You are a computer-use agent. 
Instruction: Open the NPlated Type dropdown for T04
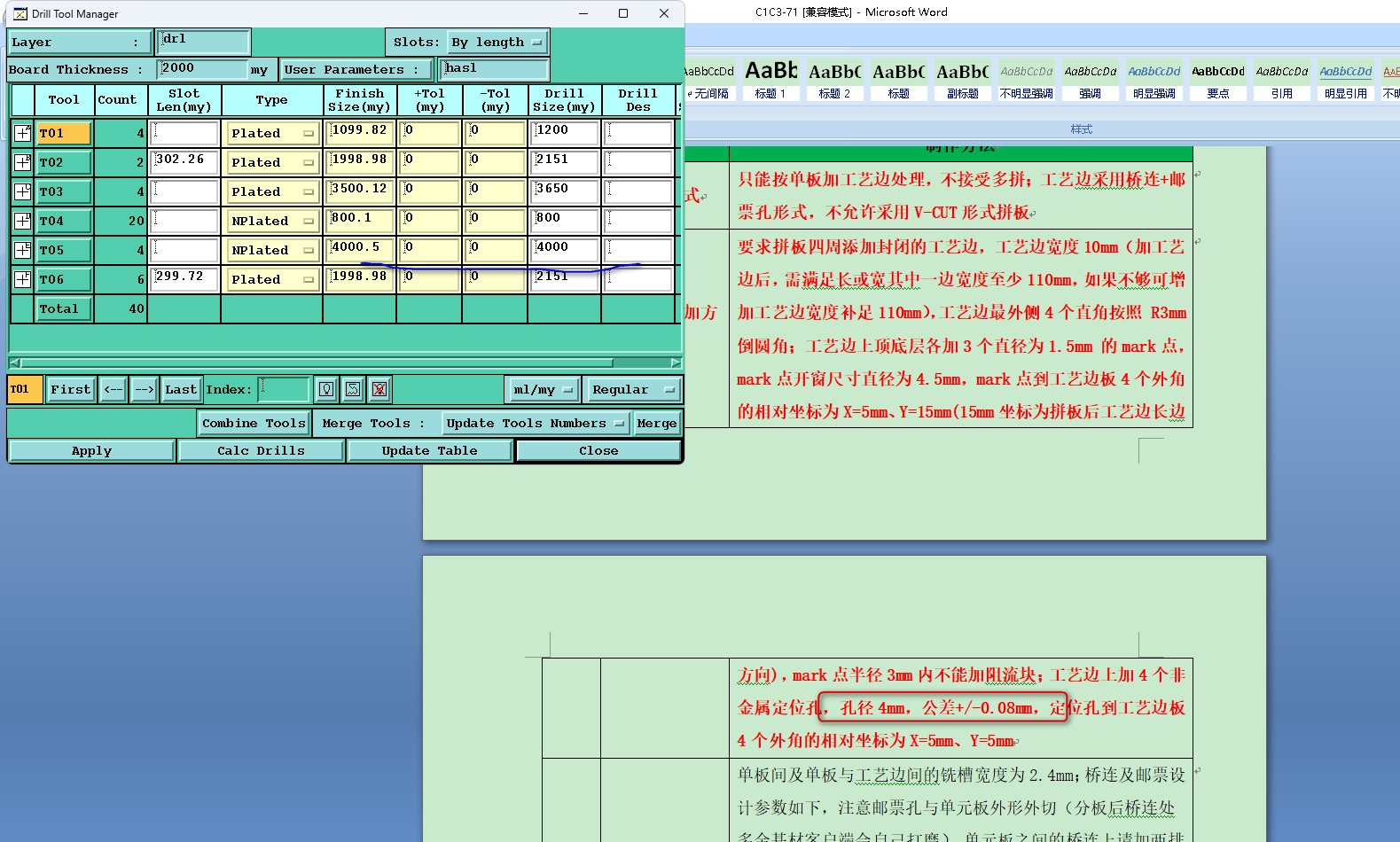click(x=272, y=221)
